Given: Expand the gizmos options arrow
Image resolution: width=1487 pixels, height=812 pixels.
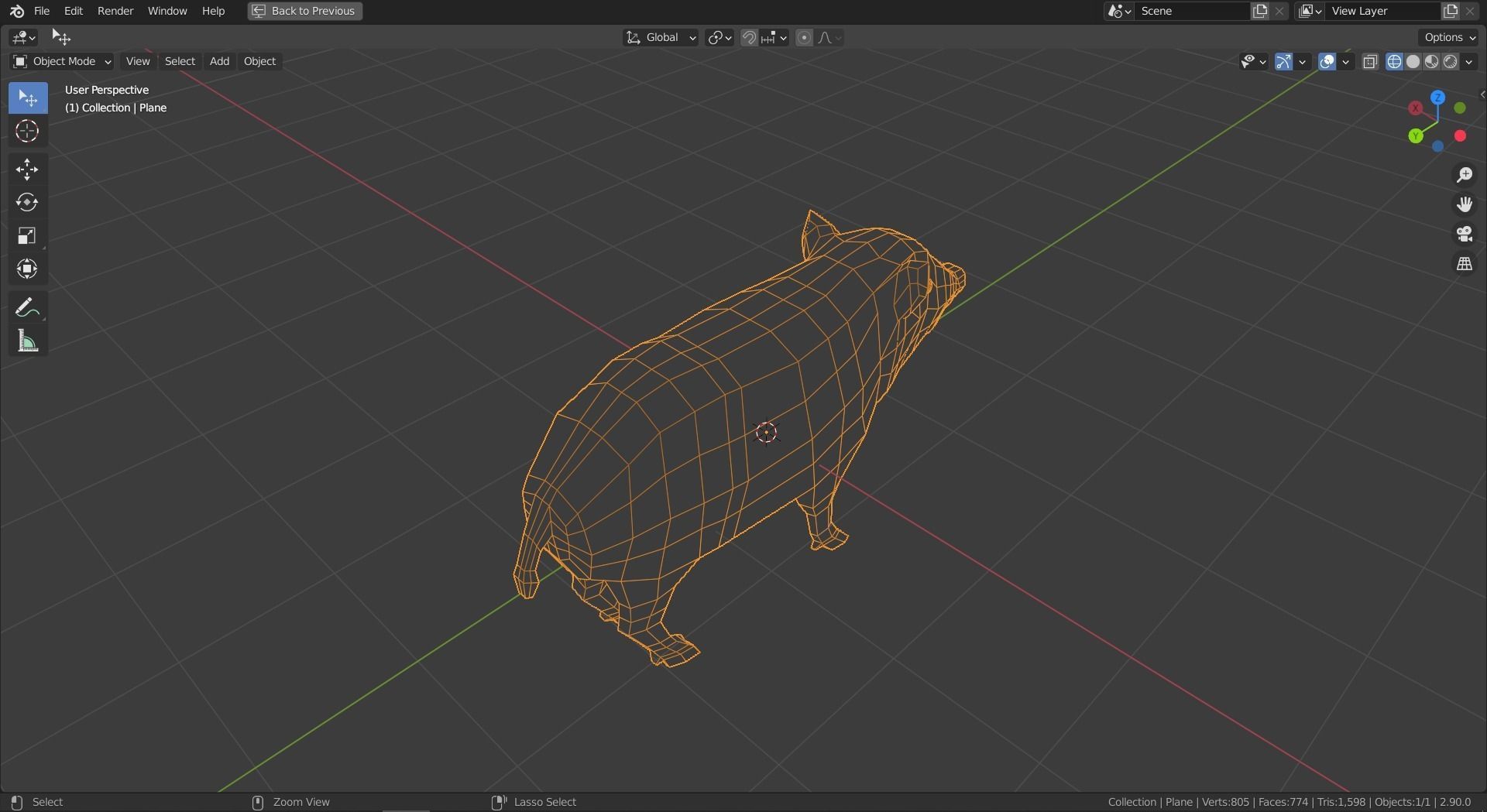Looking at the screenshot, I should click(1303, 62).
